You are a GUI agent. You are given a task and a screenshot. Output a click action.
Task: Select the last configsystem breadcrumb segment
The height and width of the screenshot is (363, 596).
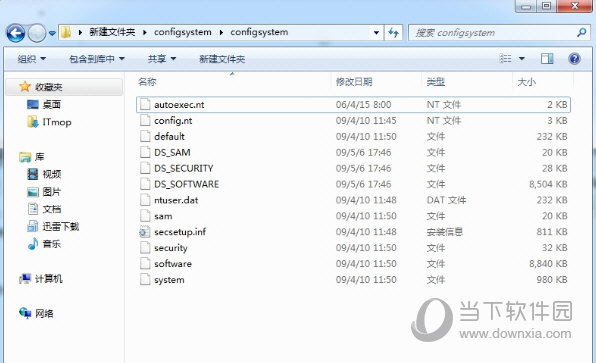[x=259, y=32]
